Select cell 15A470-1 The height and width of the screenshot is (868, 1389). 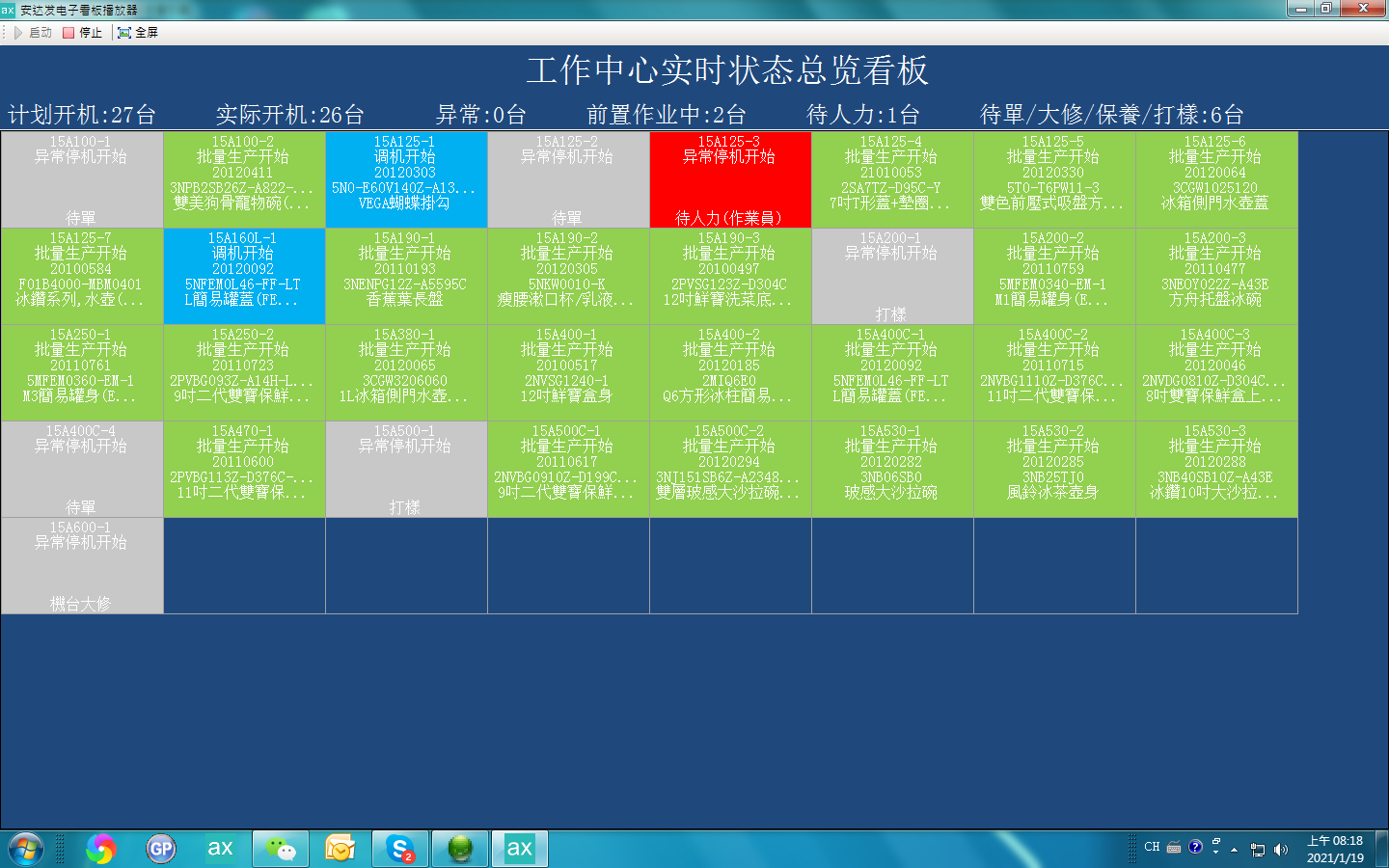click(x=244, y=469)
